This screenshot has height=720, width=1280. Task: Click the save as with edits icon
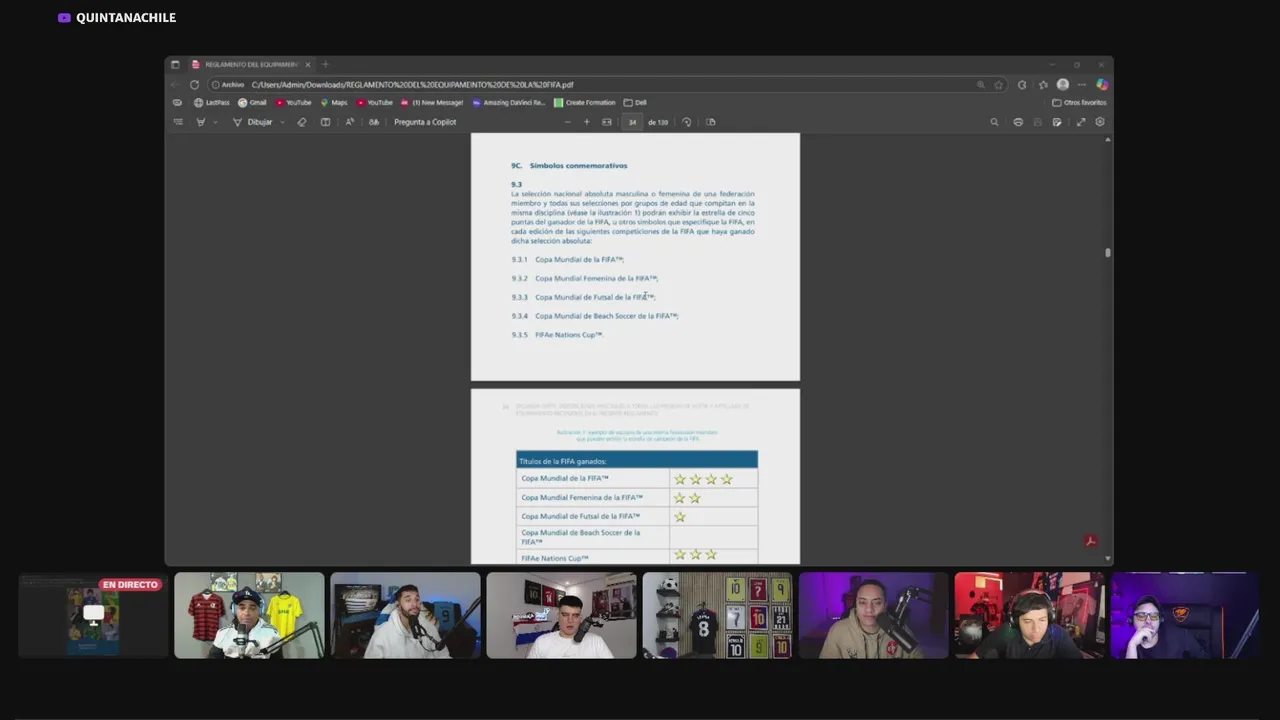(1057, 122)
